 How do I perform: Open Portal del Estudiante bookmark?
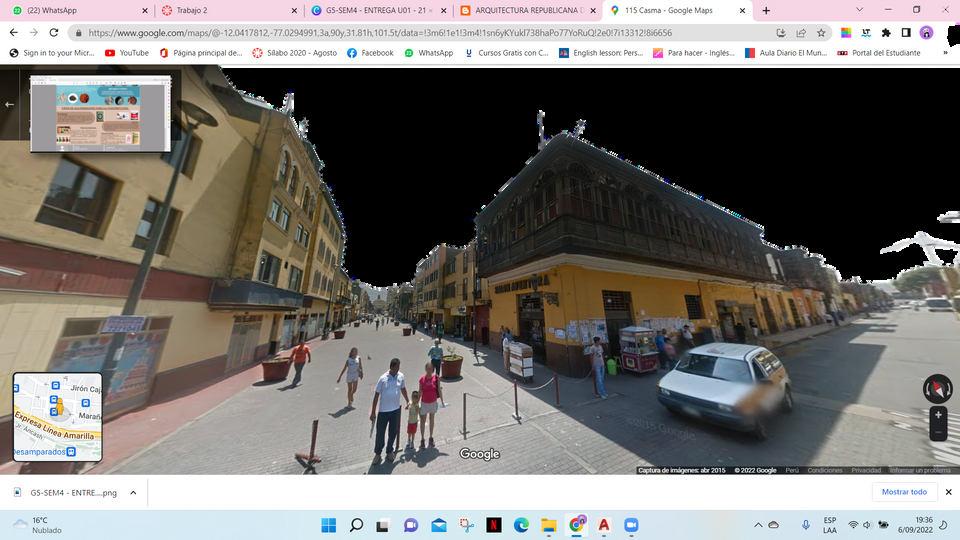point(879,53)
